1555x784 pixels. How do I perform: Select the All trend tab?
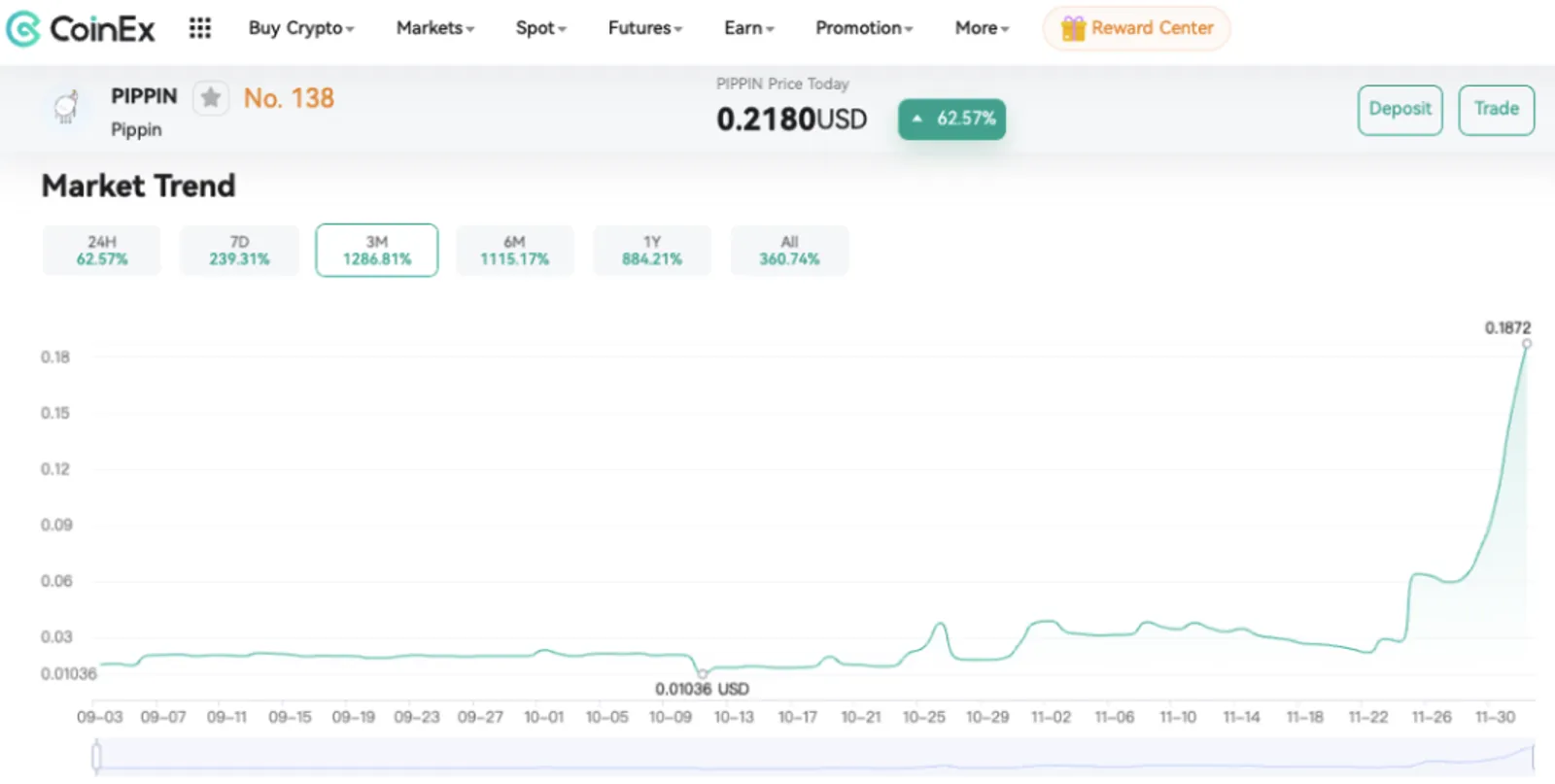789,251
